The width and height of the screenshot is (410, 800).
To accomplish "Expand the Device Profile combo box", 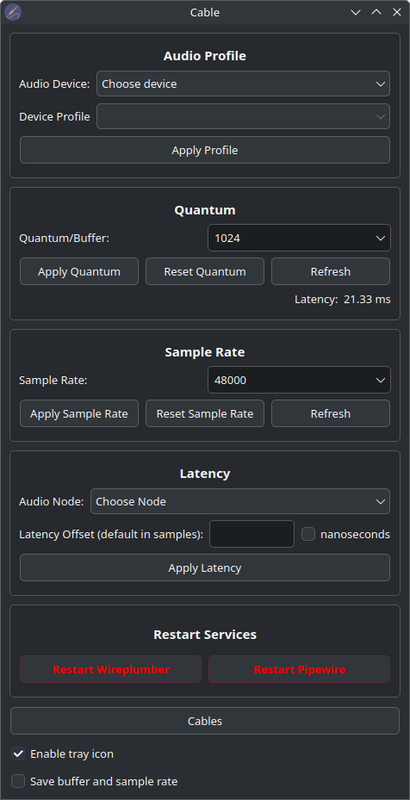I will 243,116.
